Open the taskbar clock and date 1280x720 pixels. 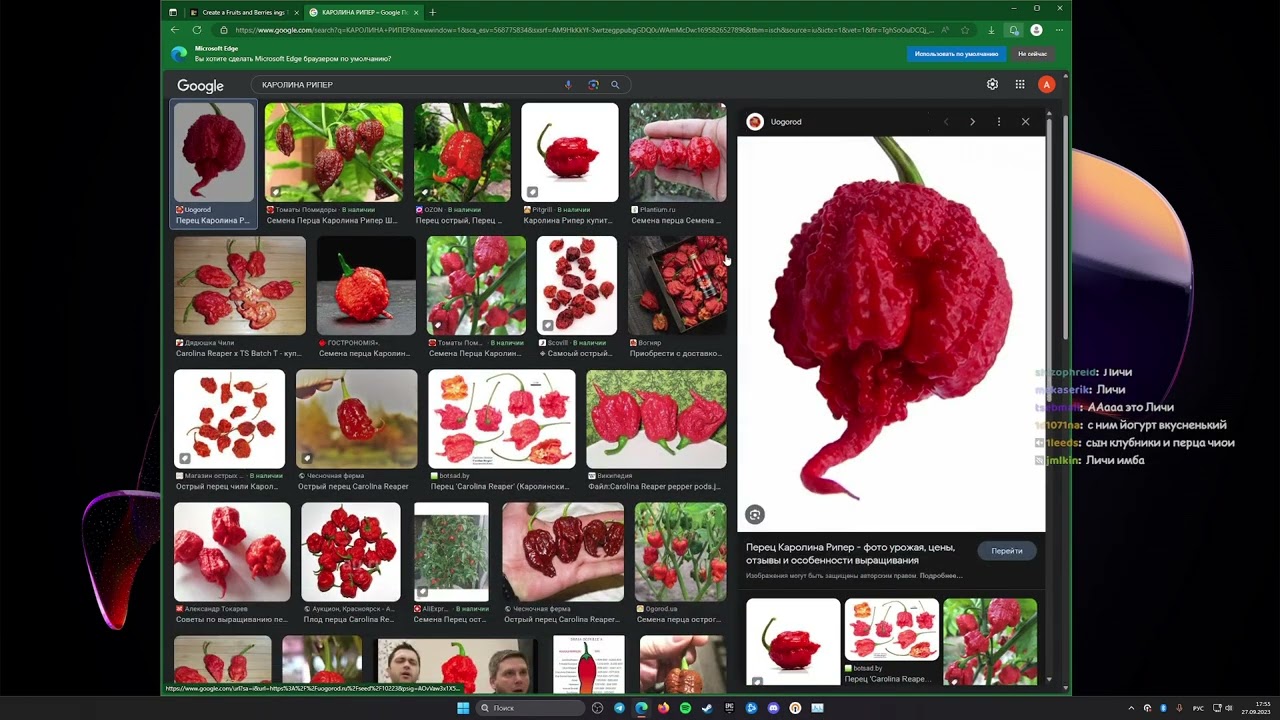[x=1256, y=708]
